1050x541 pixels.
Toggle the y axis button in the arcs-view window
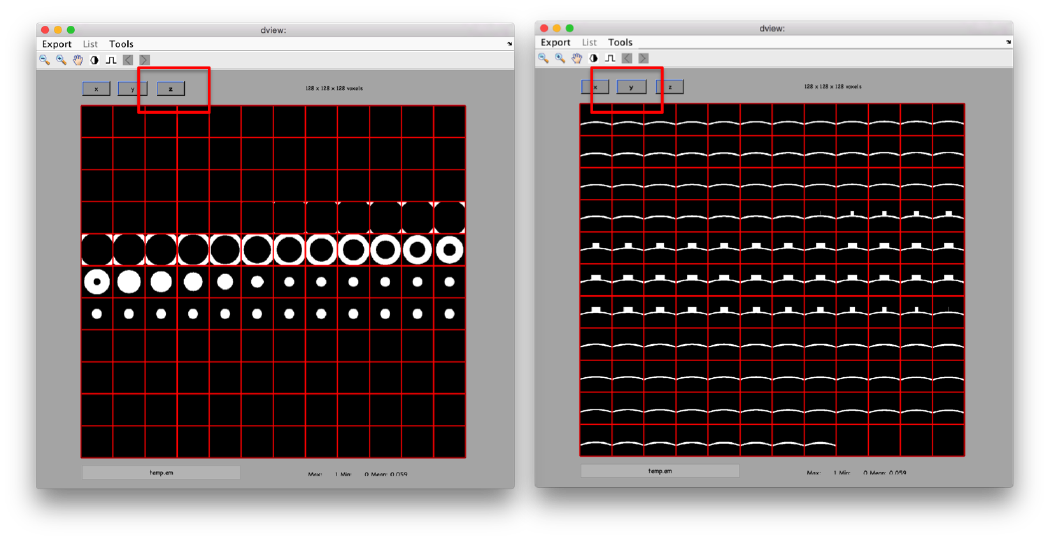631,87
